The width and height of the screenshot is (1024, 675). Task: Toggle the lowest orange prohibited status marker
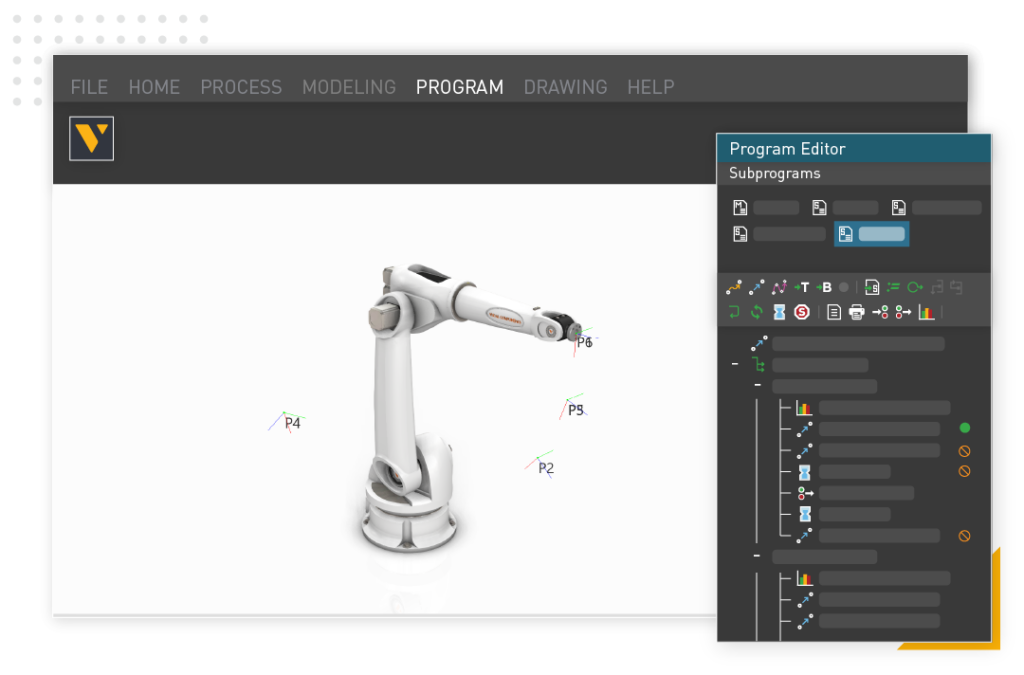[964, 536]
